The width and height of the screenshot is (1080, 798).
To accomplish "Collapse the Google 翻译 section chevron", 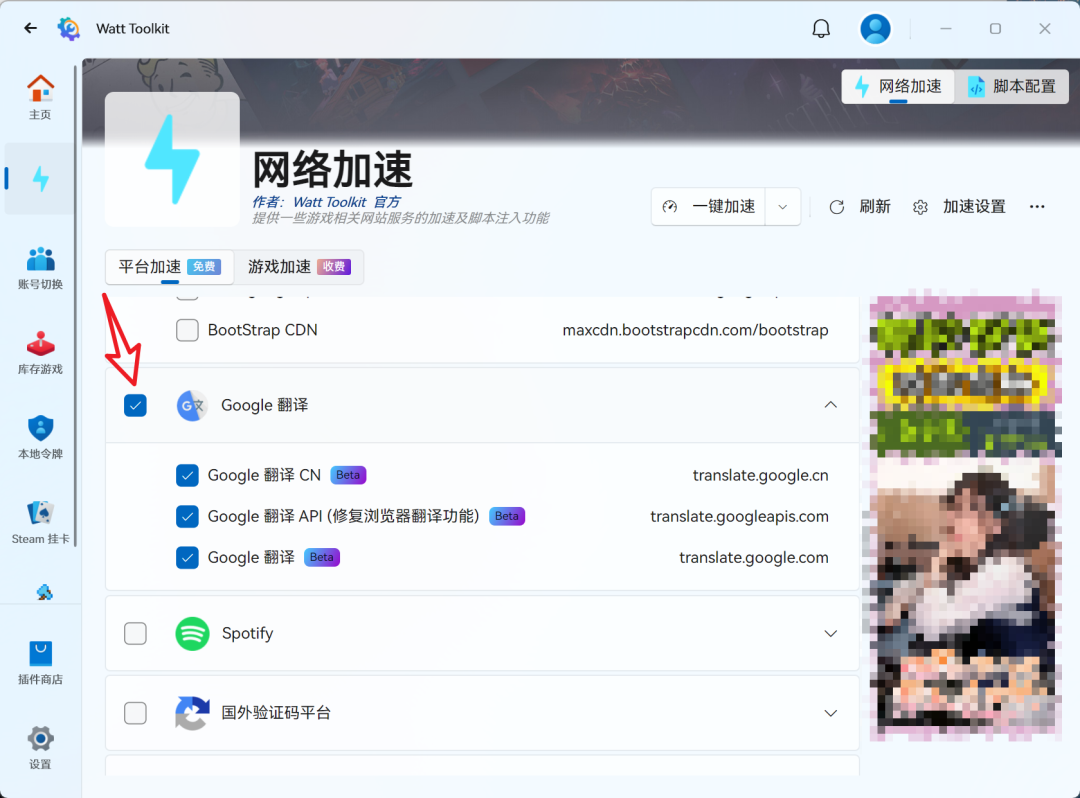I will (x=830, y=405).
